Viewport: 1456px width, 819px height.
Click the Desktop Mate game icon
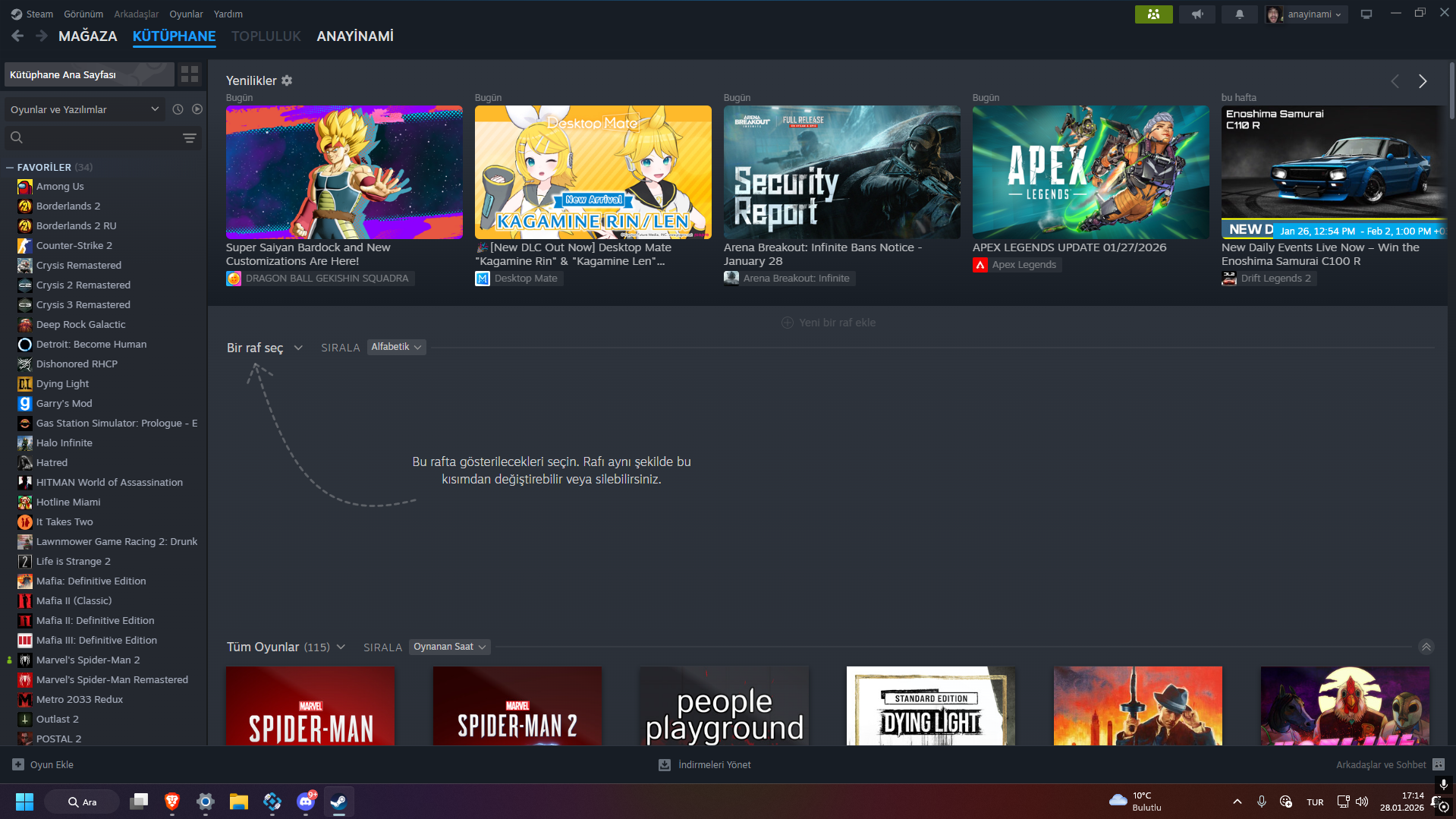[483, 279]
